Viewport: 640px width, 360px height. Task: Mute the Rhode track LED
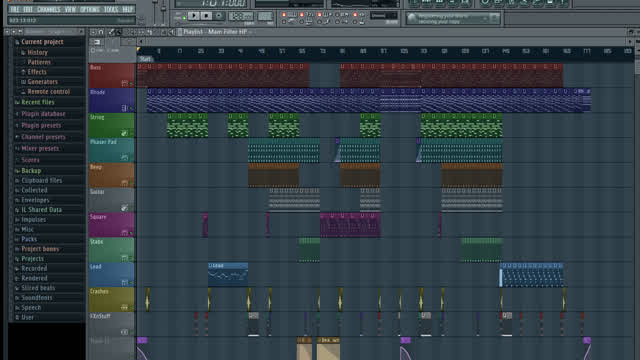[131, 109]
